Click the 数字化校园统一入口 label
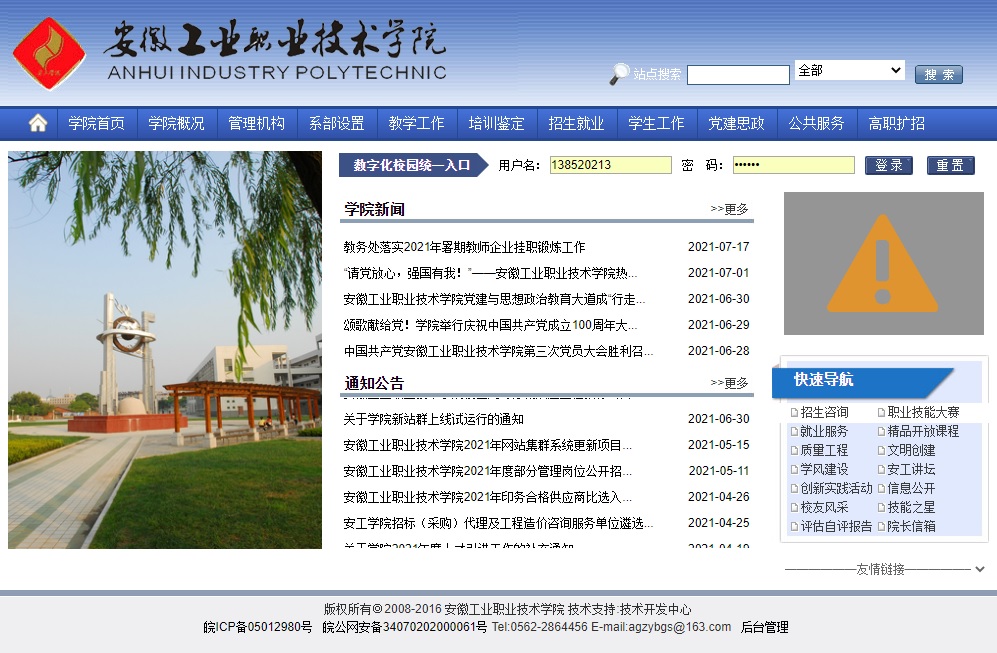Screen dimensions: 997x653 (412, 165)
